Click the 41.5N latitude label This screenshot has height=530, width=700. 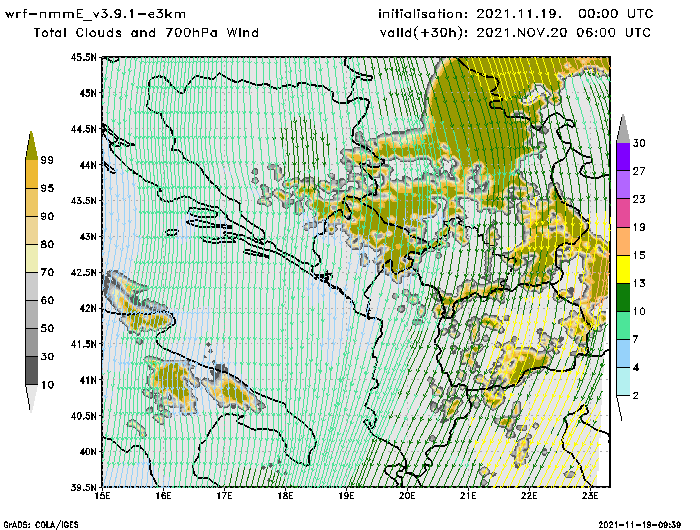[83, 344]
